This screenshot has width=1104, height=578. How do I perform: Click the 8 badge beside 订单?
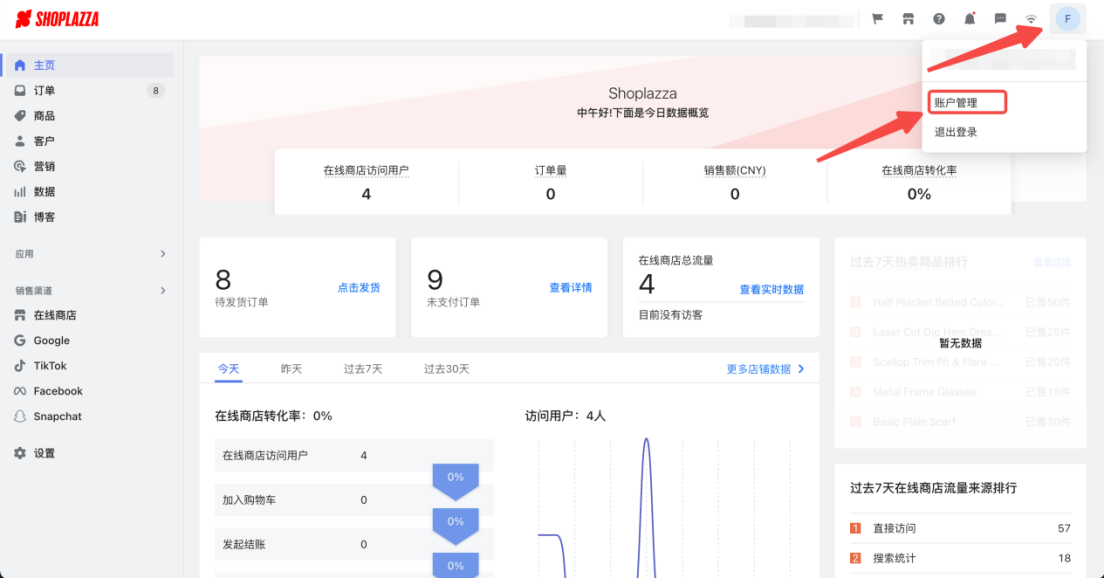156,90
